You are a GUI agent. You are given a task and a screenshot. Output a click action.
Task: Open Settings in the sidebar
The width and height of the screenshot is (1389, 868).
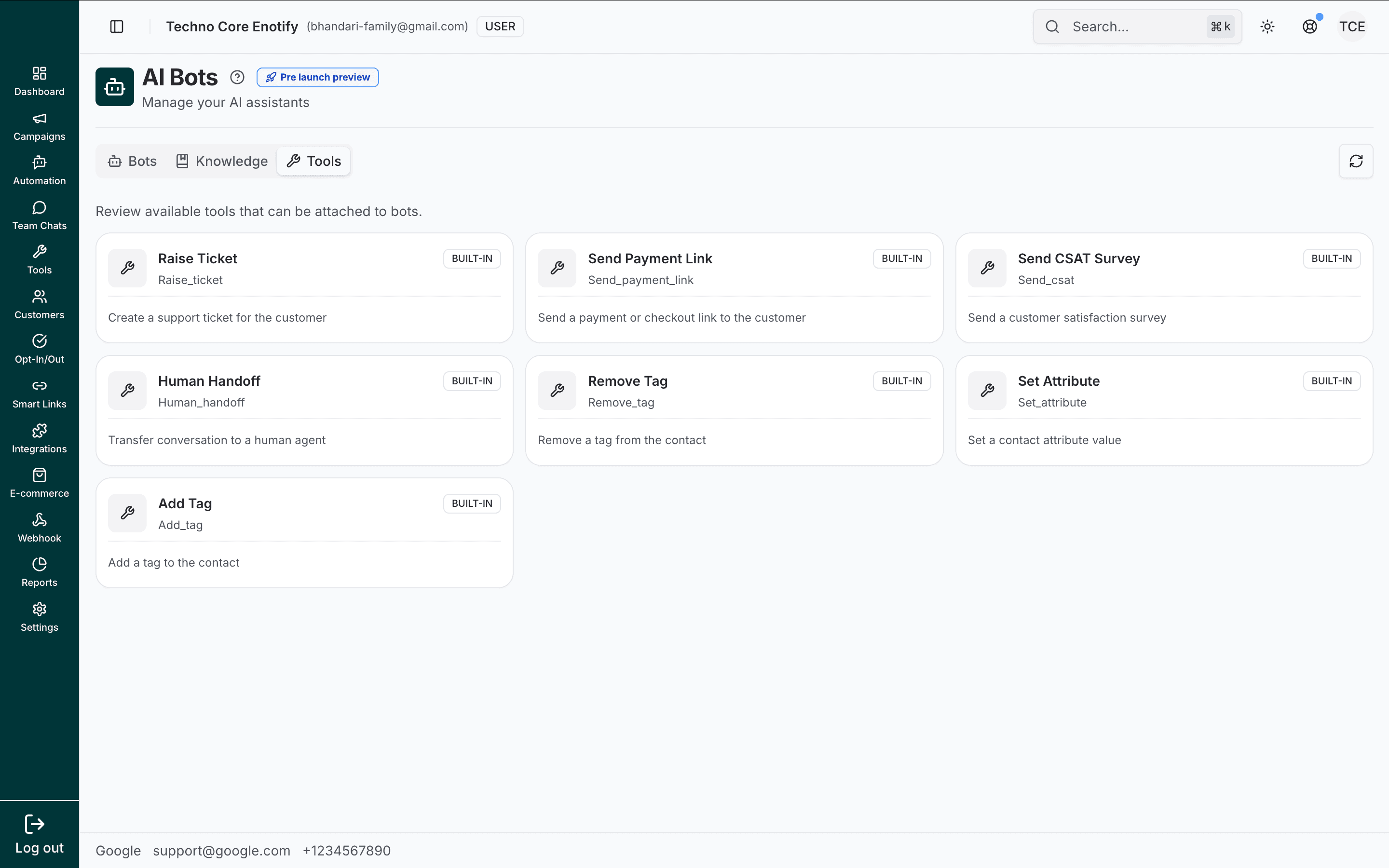pyautogui.click(x=39, y=617)
